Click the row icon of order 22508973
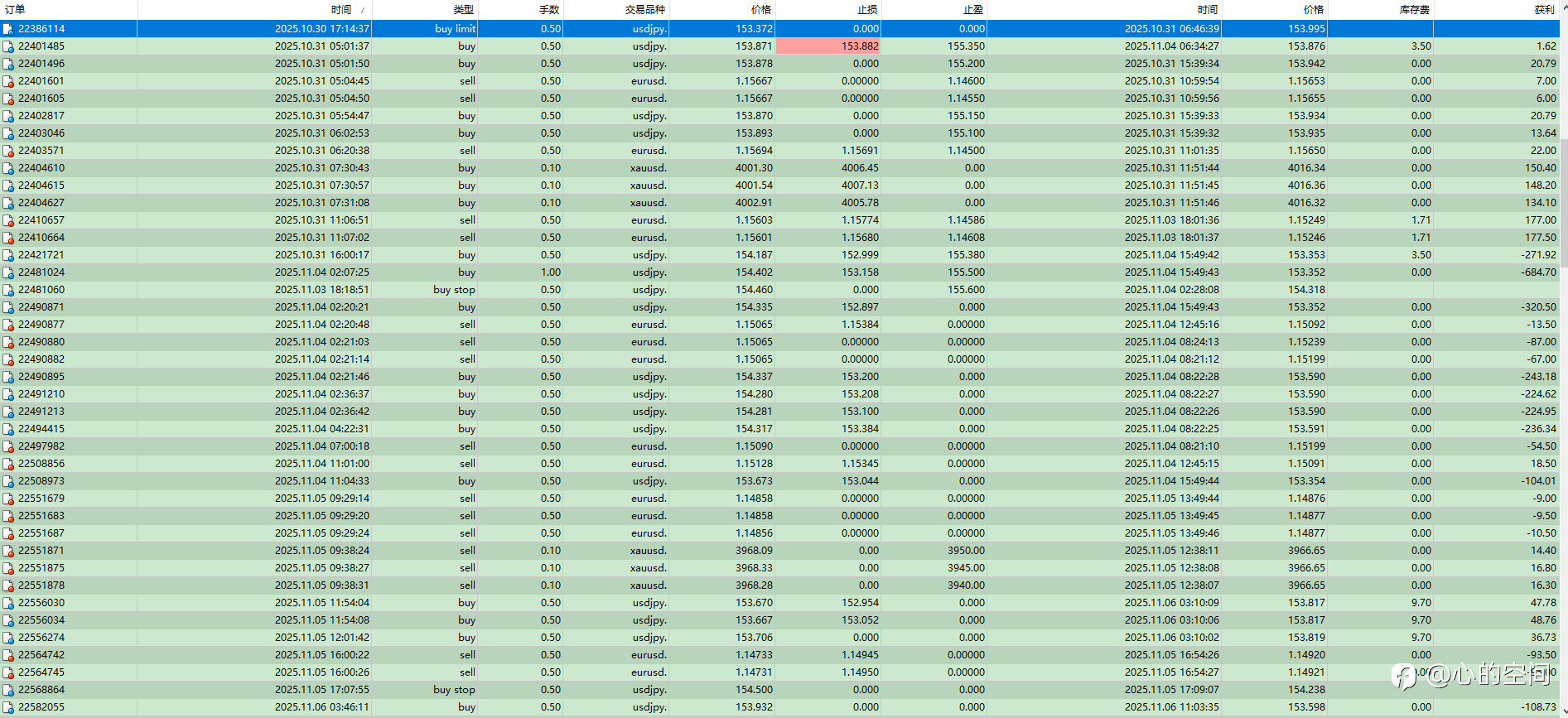This screenshot has height=718, width=1568. coord(8,481)
